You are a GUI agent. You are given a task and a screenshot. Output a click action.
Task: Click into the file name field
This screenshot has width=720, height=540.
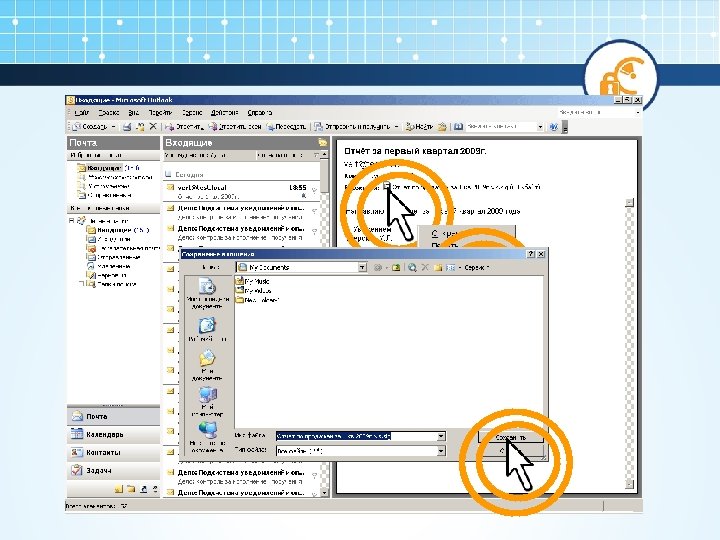click(x=356, y=436)
